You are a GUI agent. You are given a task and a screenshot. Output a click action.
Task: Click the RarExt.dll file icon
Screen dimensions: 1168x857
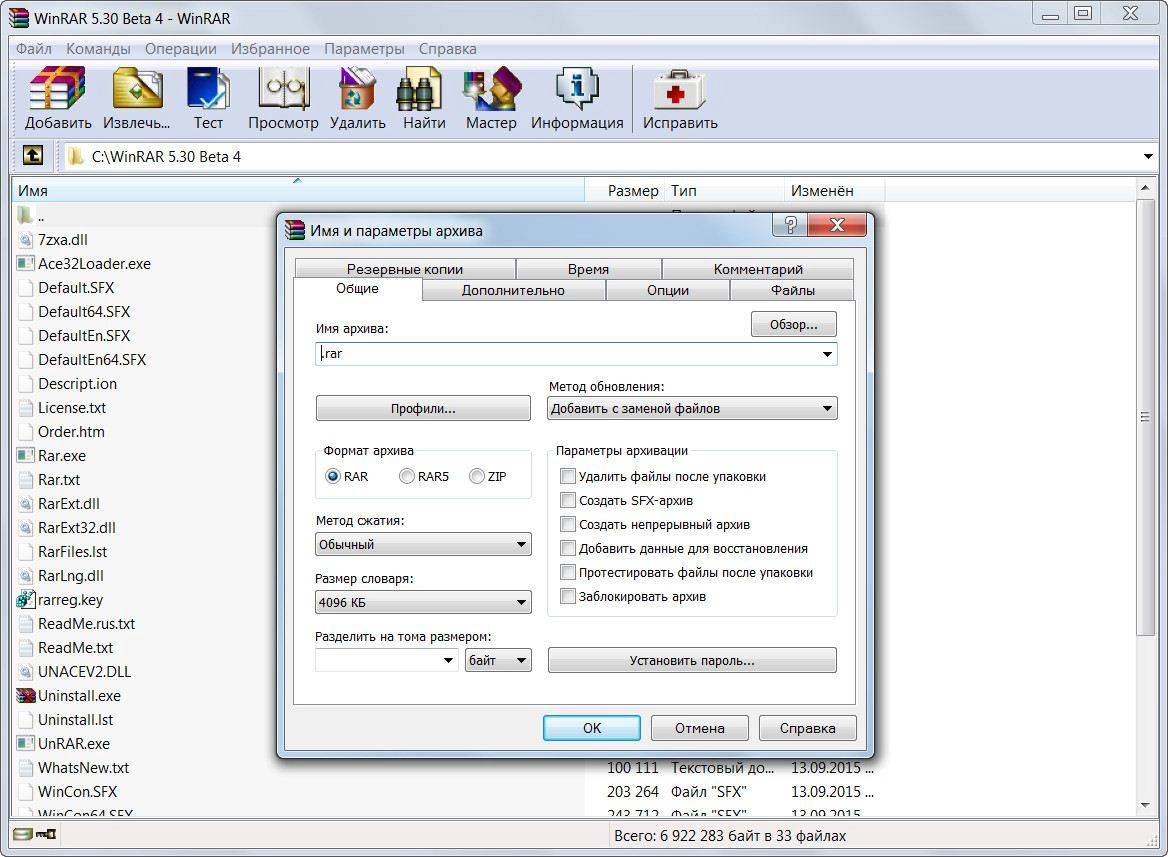pos(26,504)
